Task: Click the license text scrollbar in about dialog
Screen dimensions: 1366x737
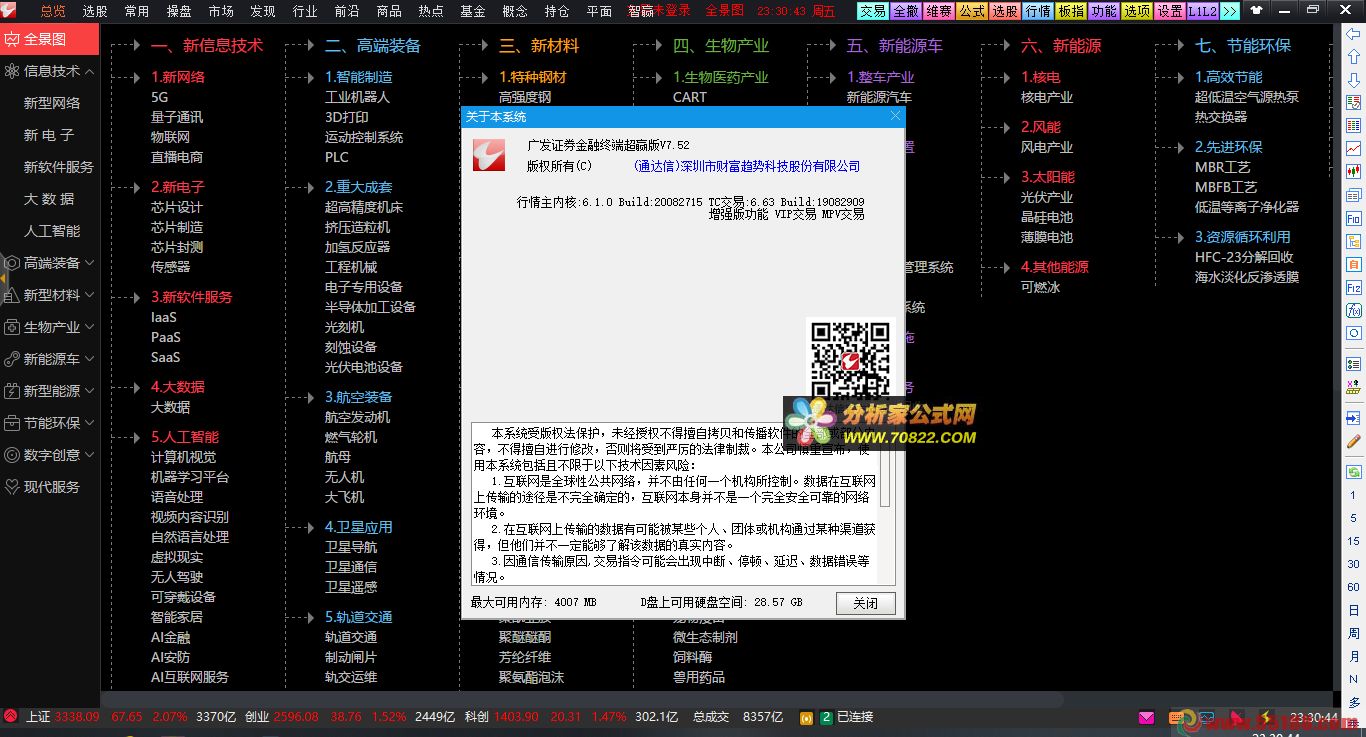Action: click(x=885, y=505)
